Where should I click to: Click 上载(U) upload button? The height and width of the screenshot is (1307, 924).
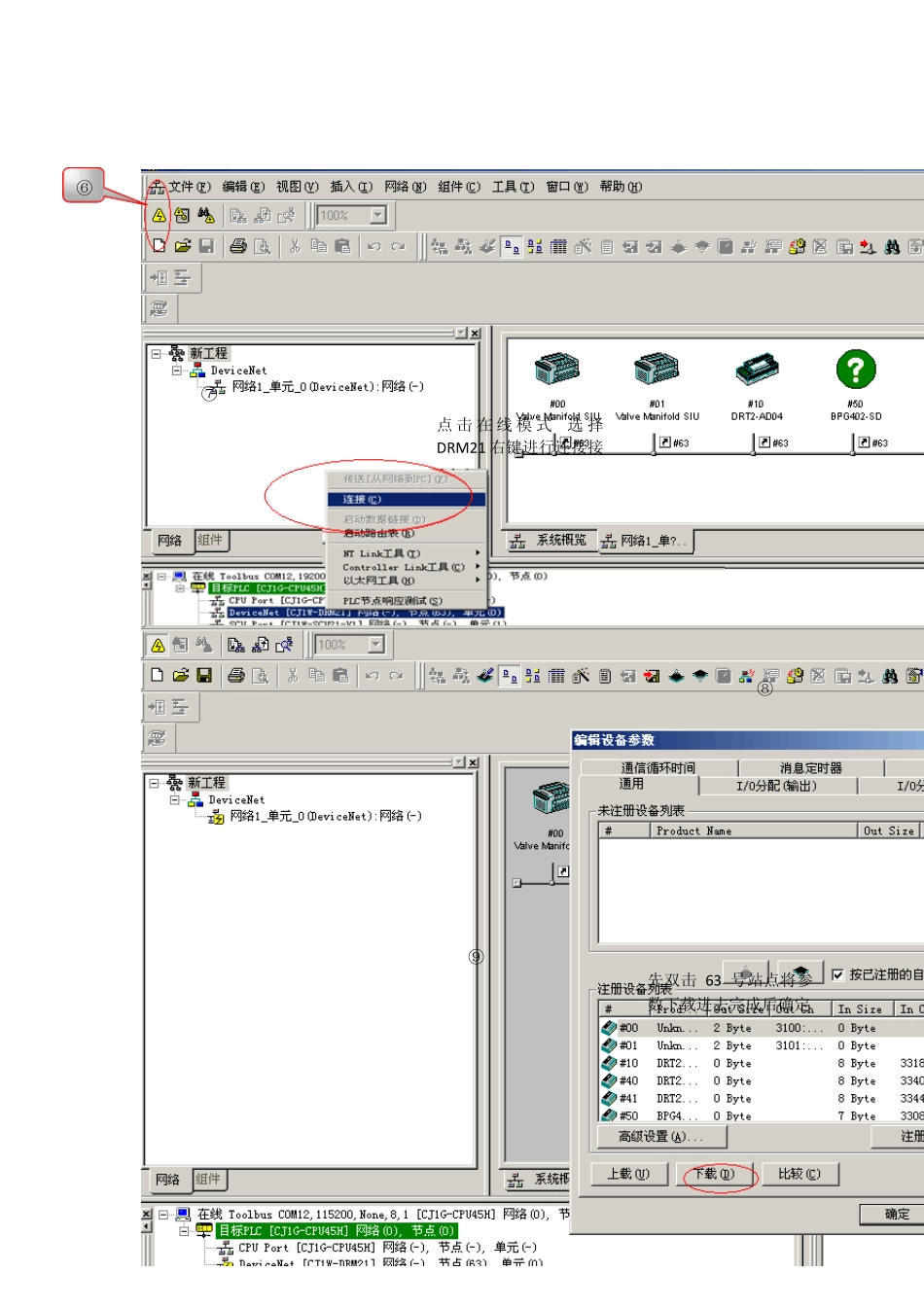[x=628, y=1175]
